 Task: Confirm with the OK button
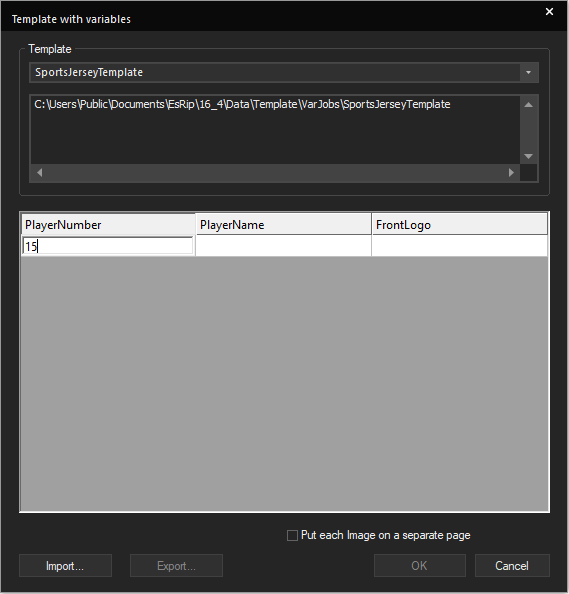click(420, 566)
